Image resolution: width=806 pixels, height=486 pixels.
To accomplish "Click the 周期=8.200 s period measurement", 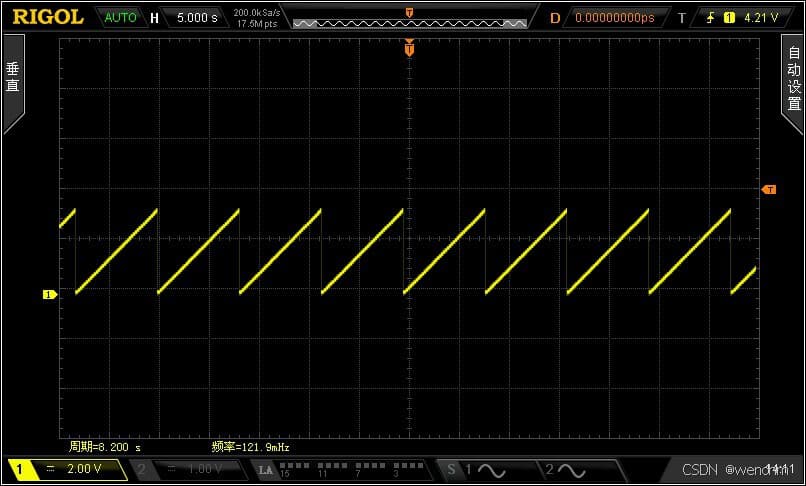I will 105,447.
